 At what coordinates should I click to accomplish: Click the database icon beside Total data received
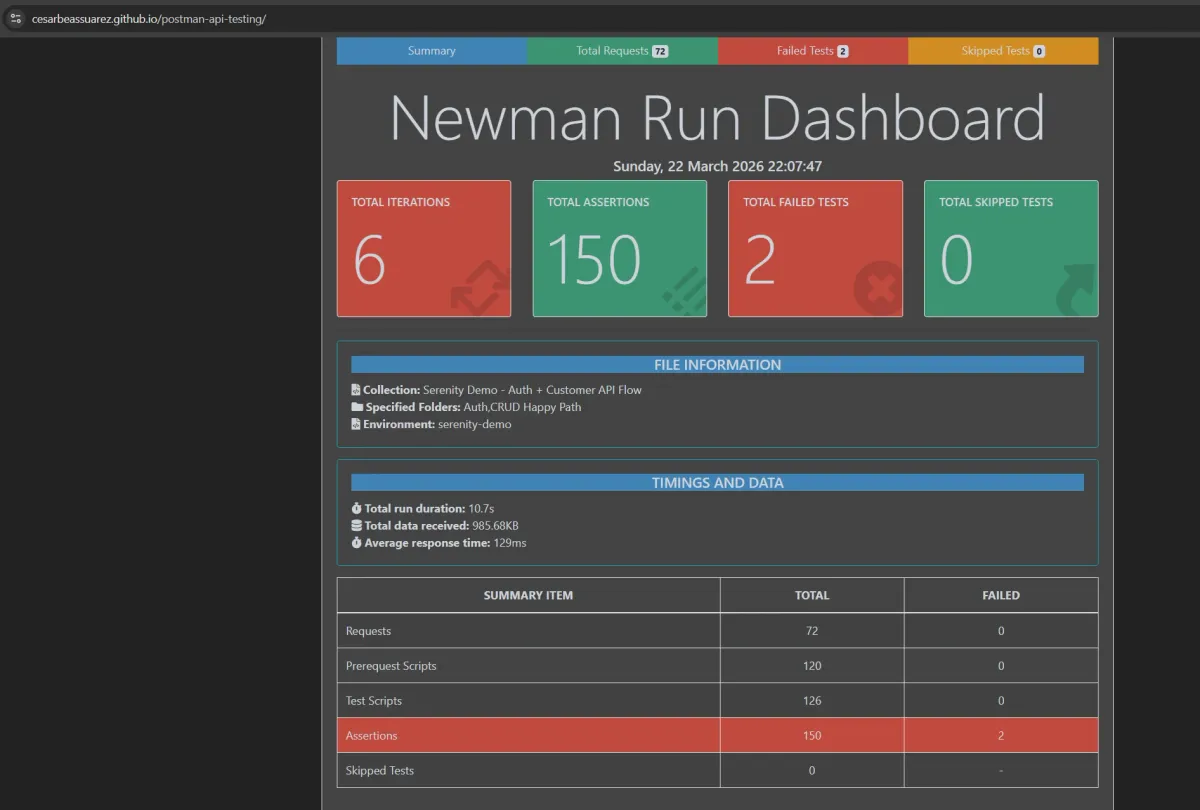pyautogui.click(x=356, y=525)
